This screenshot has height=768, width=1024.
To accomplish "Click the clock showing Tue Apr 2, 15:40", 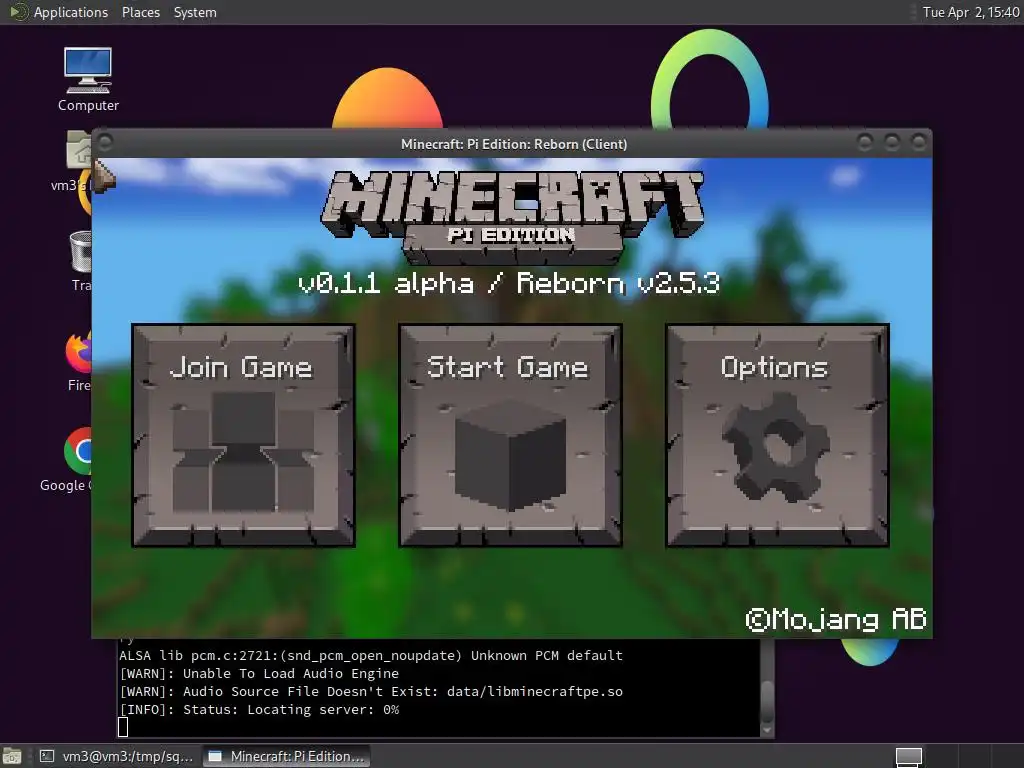I will (970, 12).
